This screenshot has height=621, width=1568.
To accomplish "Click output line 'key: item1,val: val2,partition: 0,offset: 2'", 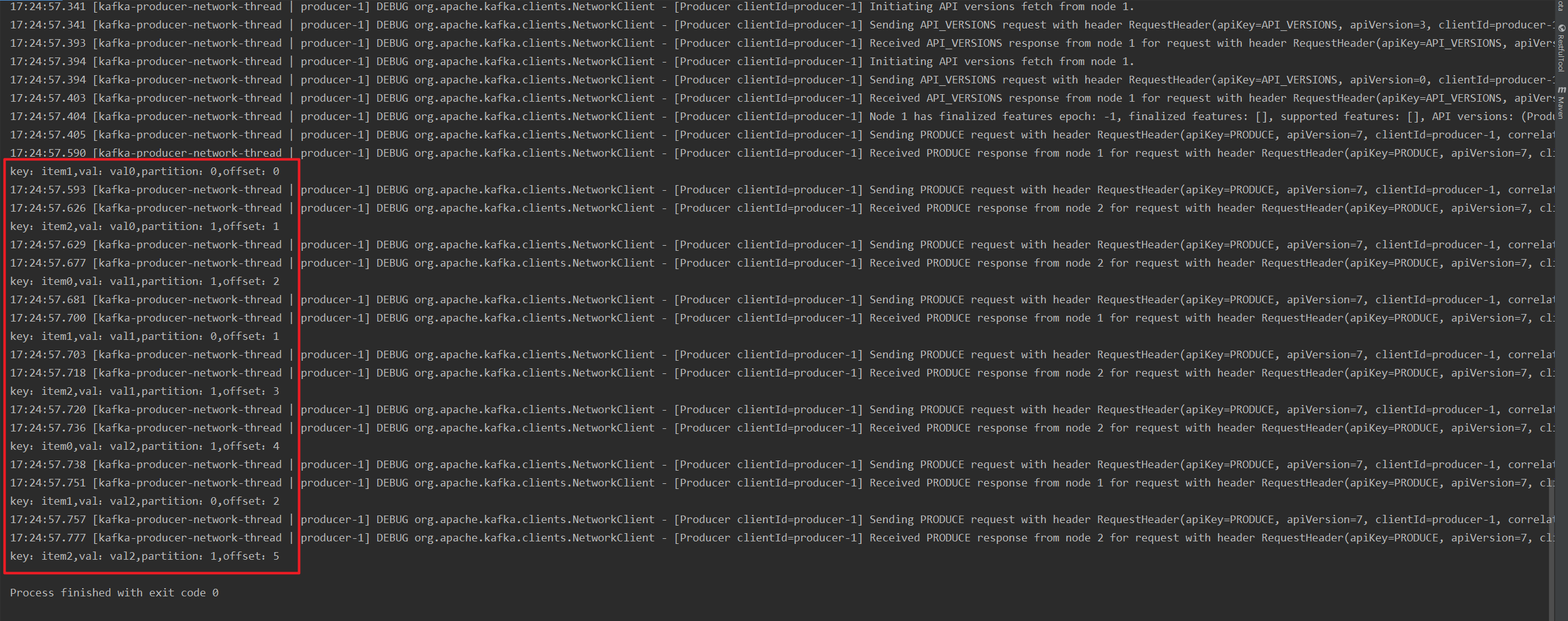I will click(x=145, y=501).
